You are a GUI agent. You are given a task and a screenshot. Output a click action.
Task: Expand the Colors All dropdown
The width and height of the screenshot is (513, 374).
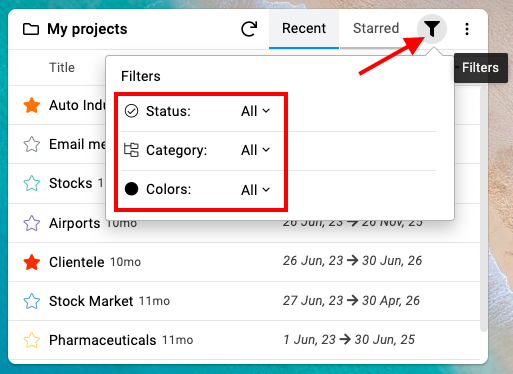coord(255,190)
